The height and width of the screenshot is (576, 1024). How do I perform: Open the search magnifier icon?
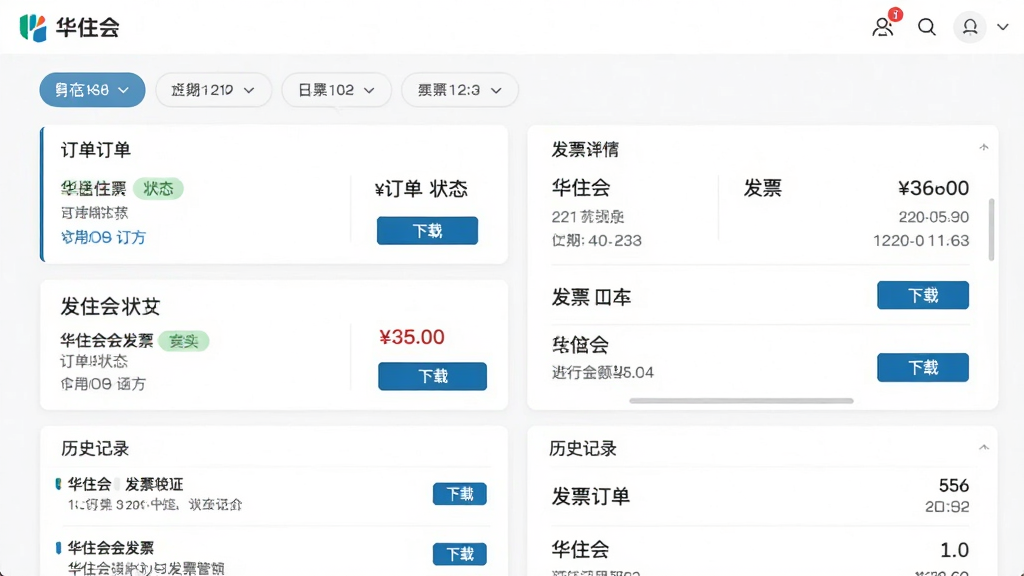coord(927,27)
